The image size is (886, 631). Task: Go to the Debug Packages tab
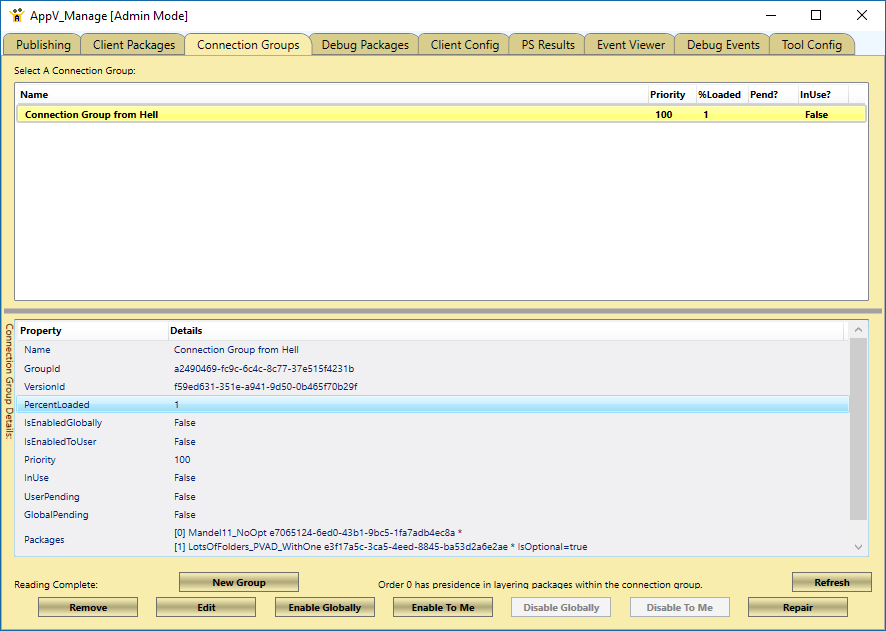click(x=365, y=45)
